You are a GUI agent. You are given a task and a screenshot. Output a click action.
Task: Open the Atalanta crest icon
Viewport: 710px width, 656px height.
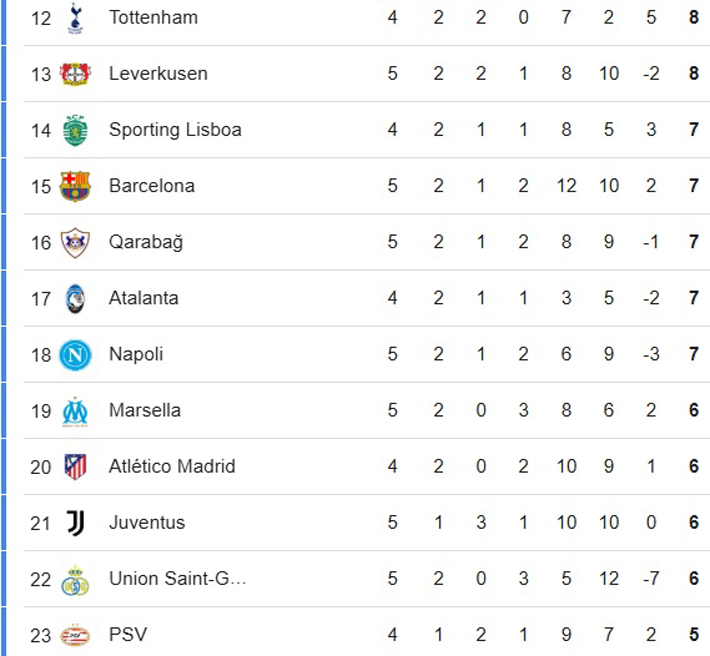coord(75,298)
